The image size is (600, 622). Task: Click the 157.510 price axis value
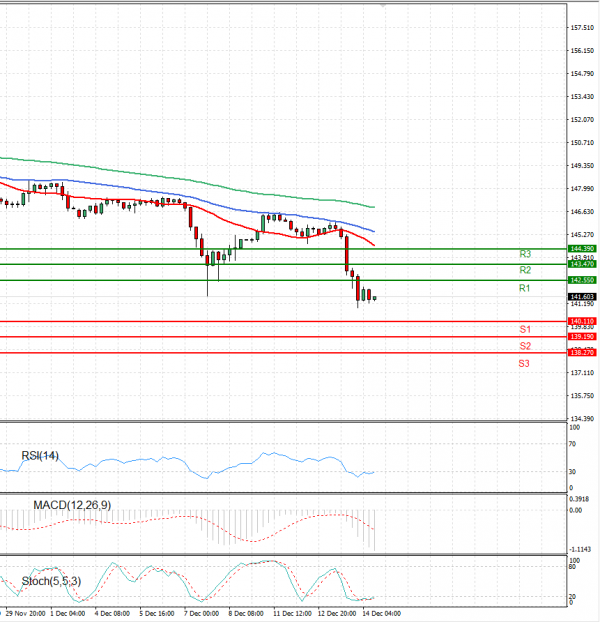click(x=582, y=28)
